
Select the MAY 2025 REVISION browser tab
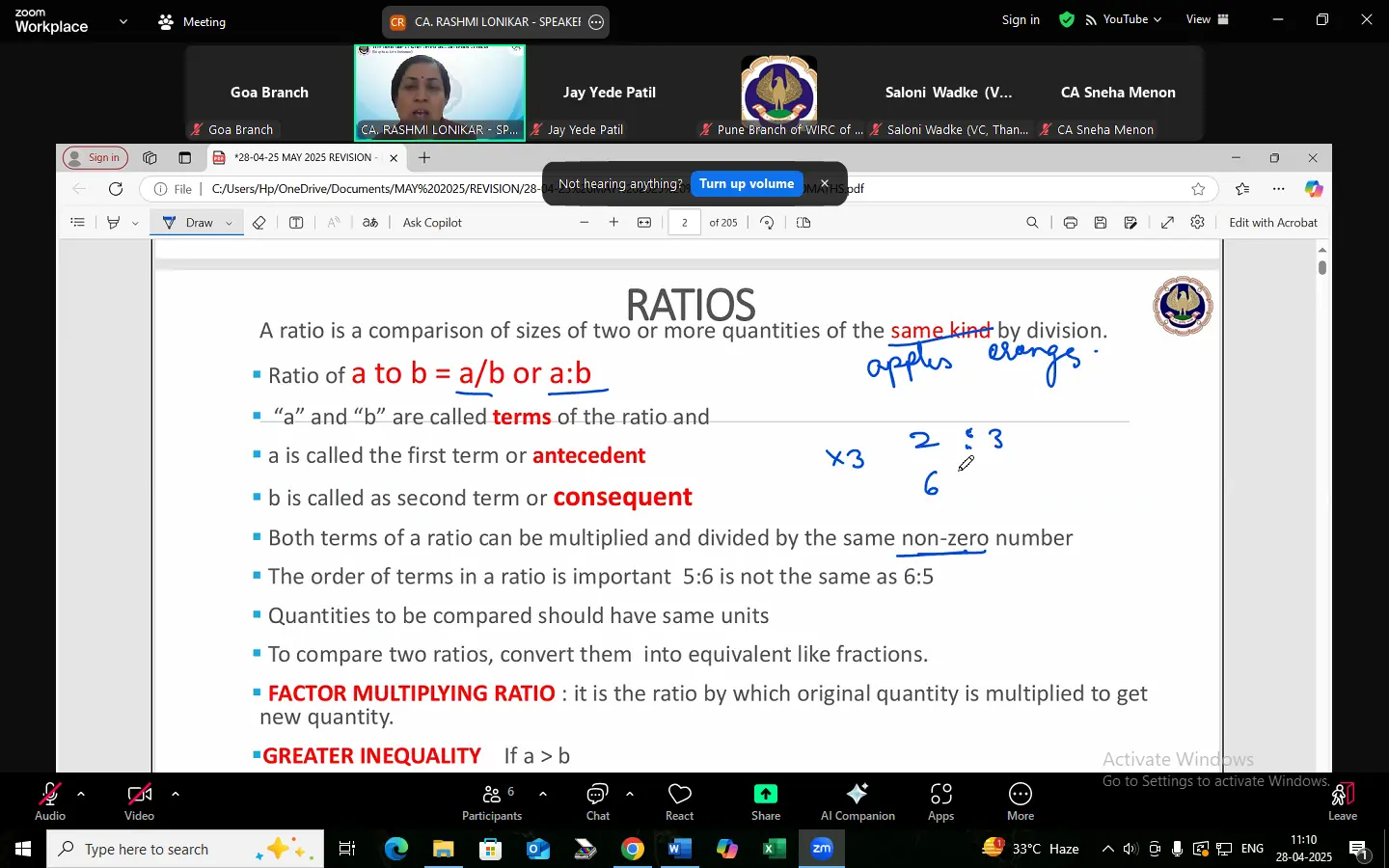[x=303, y=158]
